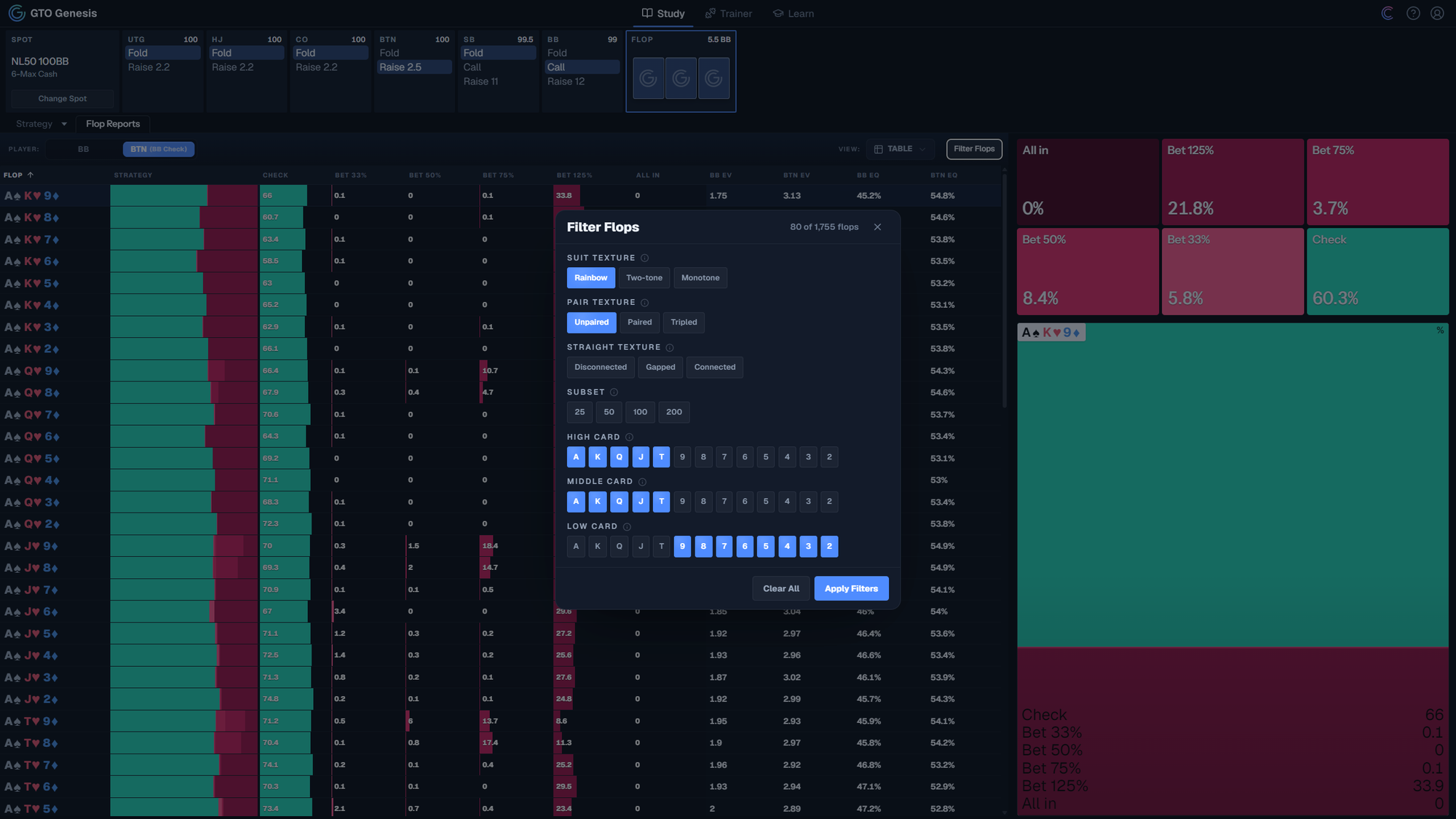
Task: Click the Apply Filters button
Action: coord(851,589)
